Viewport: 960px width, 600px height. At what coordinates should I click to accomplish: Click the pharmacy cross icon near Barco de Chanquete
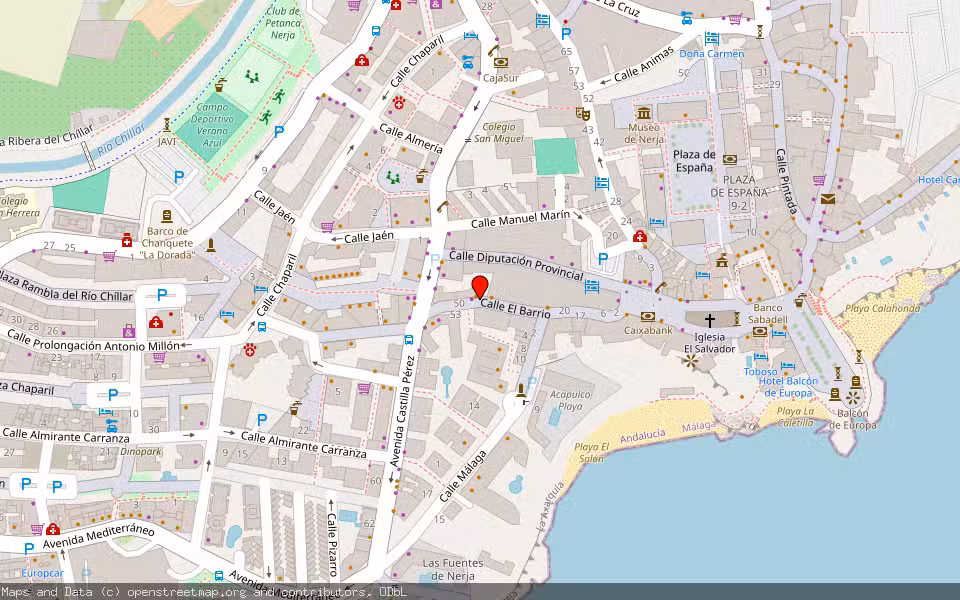[x=127, y=241]
